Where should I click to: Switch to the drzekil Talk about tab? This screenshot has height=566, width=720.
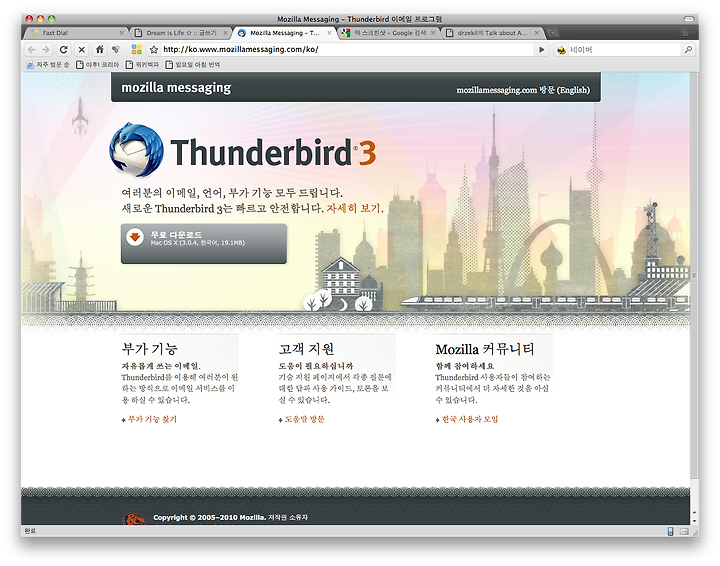pyautogui.click(x=492, y=33)
